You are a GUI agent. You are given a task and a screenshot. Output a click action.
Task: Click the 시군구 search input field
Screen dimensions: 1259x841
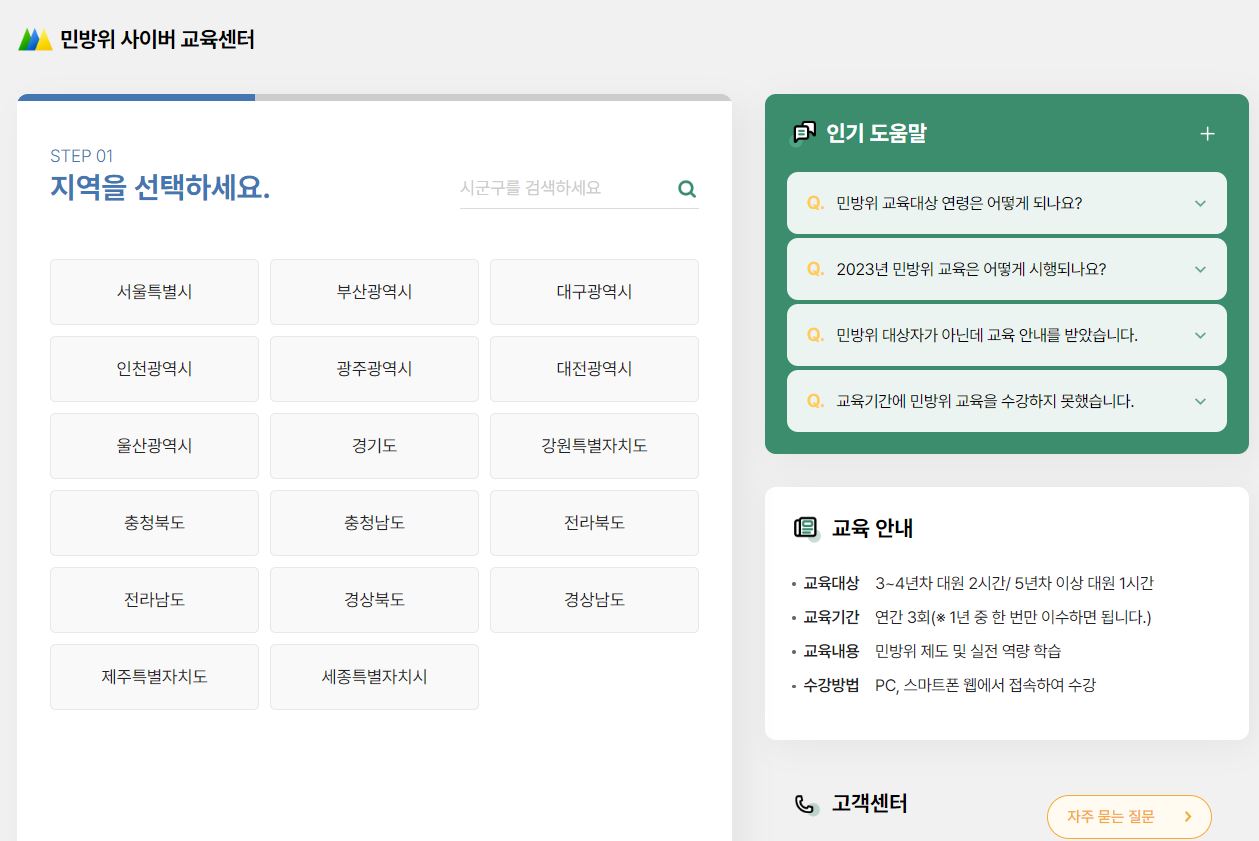(x=560, y=188)
